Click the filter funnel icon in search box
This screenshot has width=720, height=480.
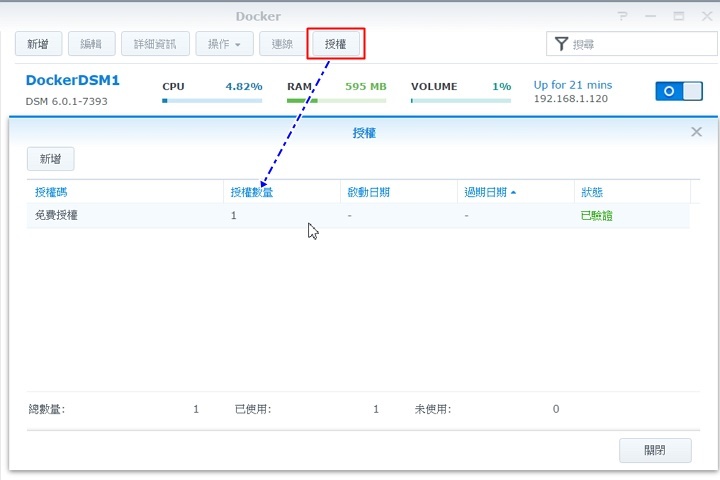tap(562, 44)
